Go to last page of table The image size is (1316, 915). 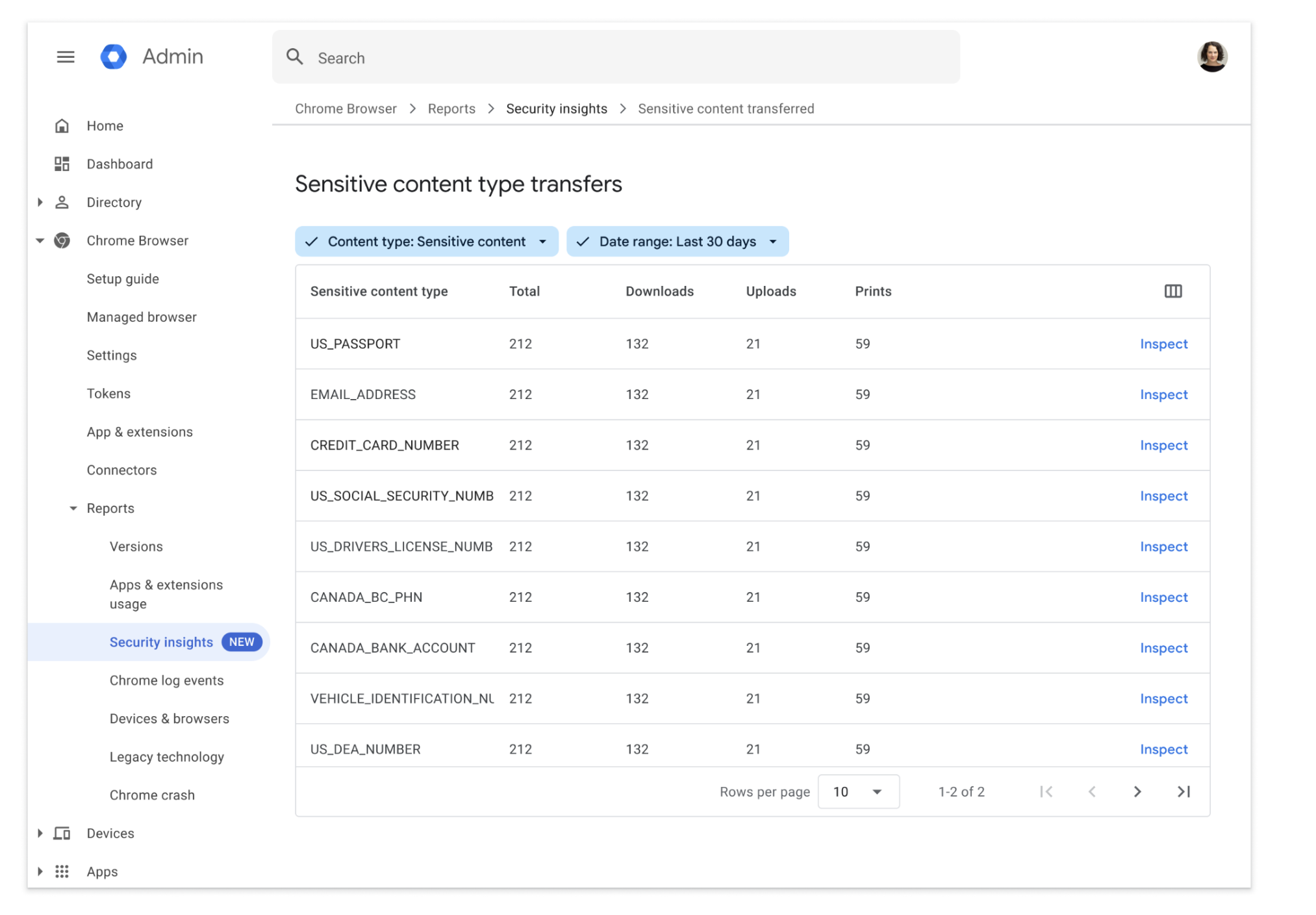click(x=1183, y=792)
